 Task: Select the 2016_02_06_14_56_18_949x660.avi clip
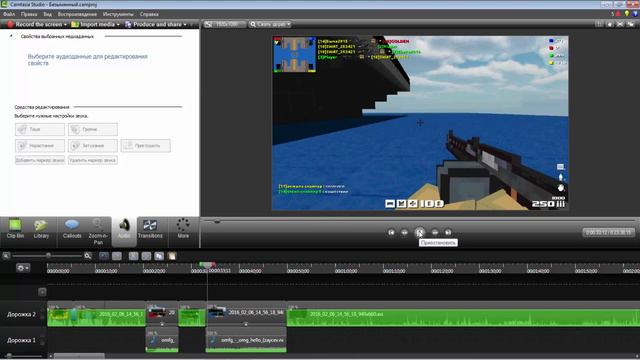click(464, 314)
